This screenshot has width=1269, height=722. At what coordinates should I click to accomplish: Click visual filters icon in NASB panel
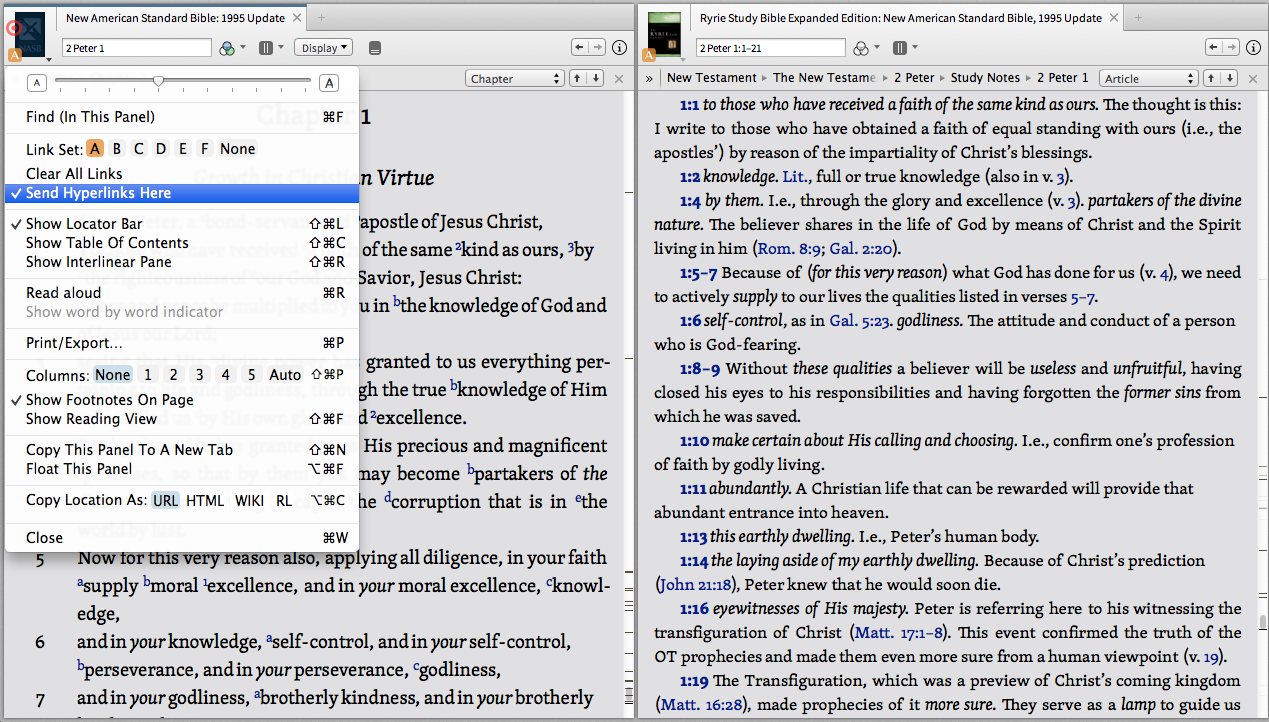[227, 48]
